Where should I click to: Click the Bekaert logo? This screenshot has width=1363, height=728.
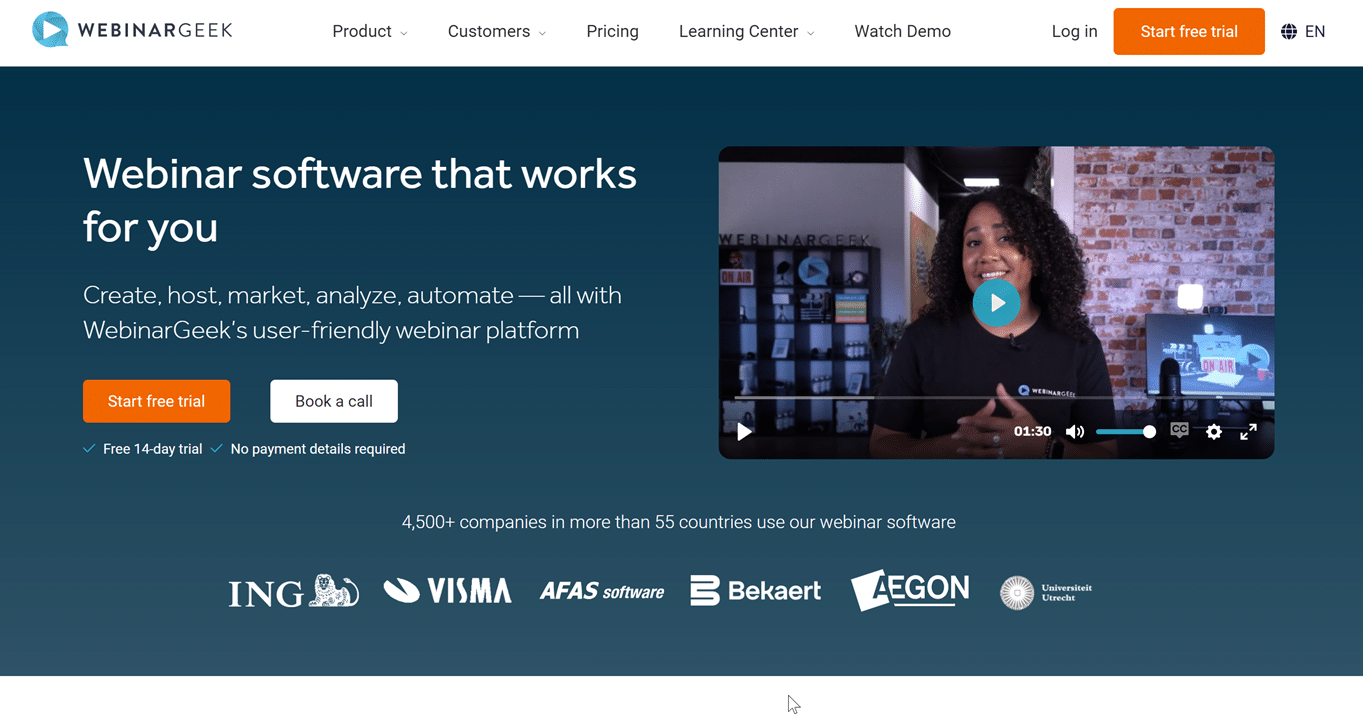click(756, 591)
